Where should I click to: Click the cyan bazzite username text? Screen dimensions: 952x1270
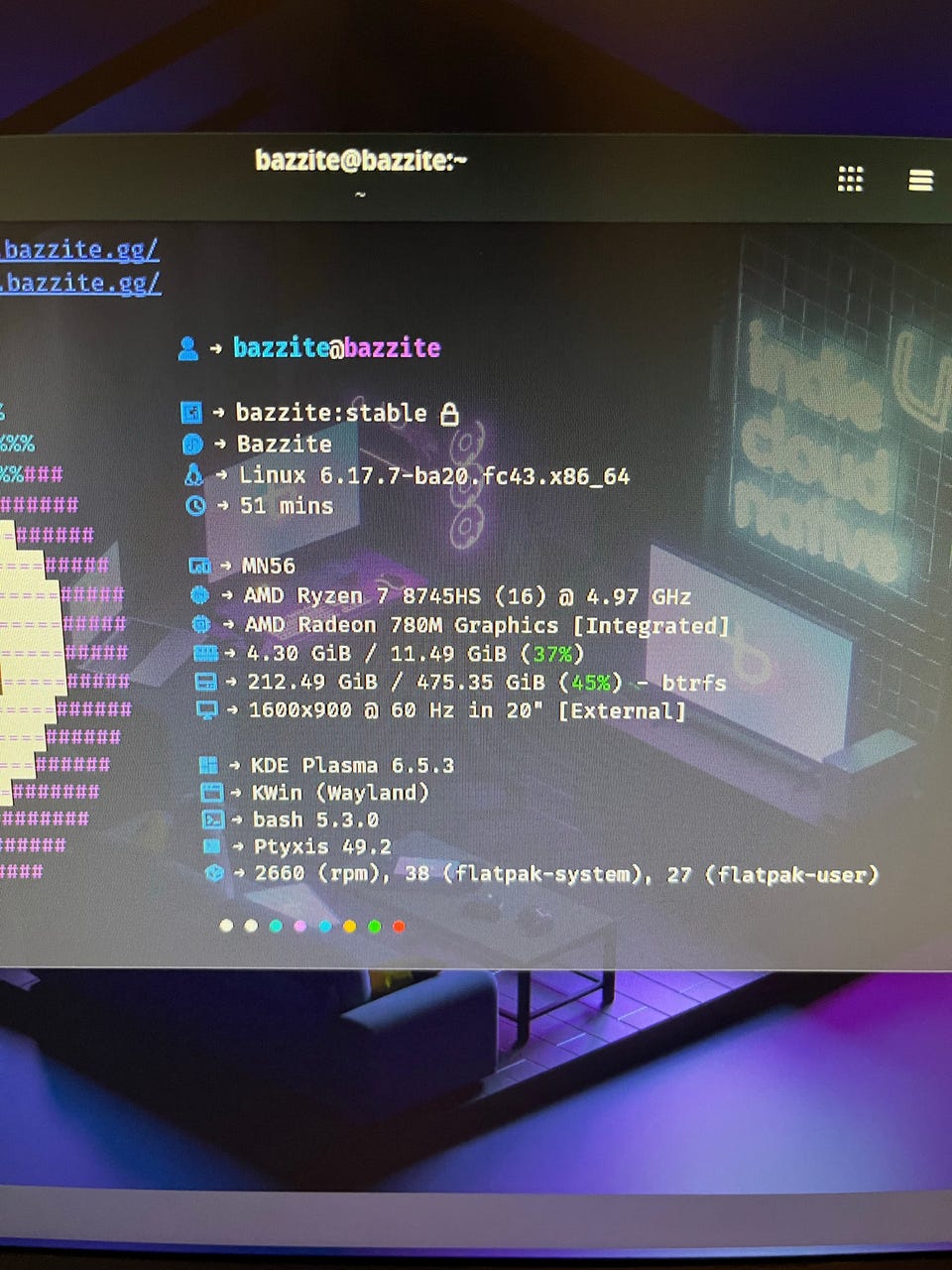point(281,347)
